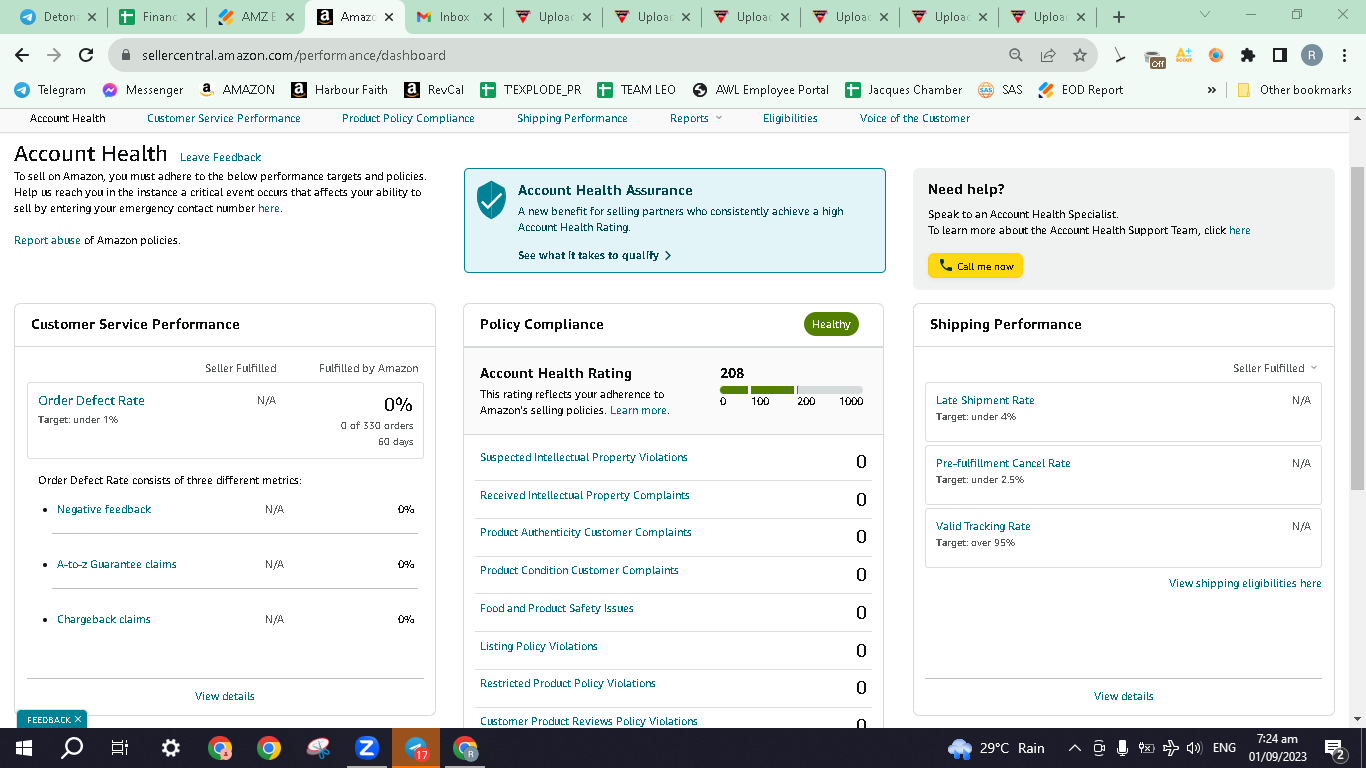1366x768 pixels.
Task: Open the tab search chevron in Chrome
Action: point(1204,16)
